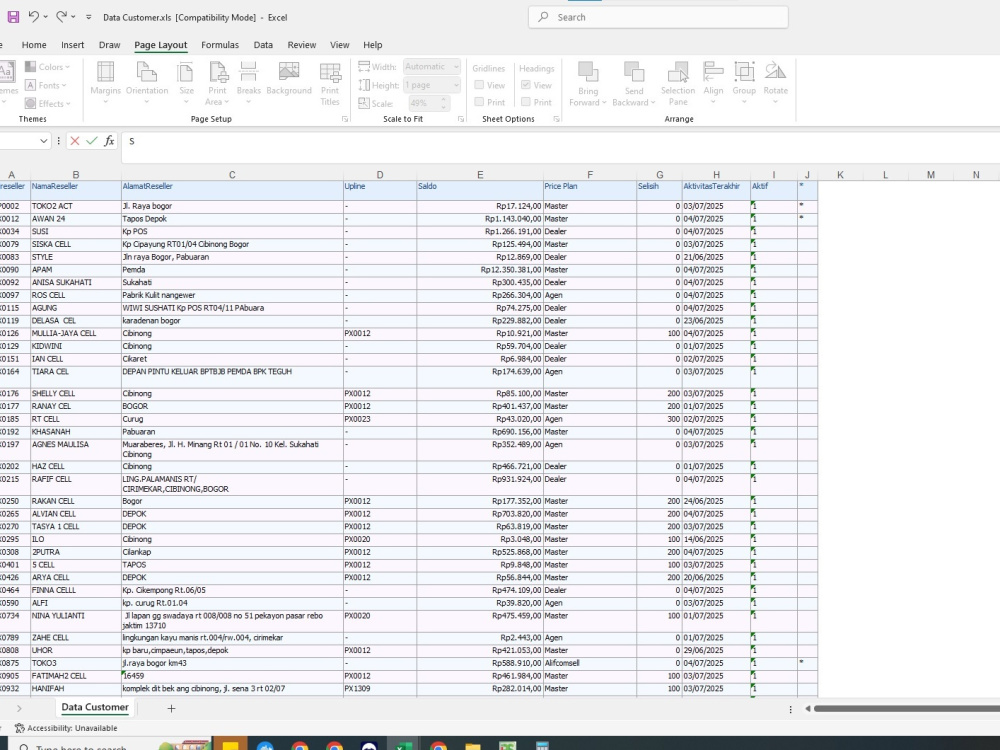Open the Selection Pane
Screen dimensions: 1000x750
(678, 83)
